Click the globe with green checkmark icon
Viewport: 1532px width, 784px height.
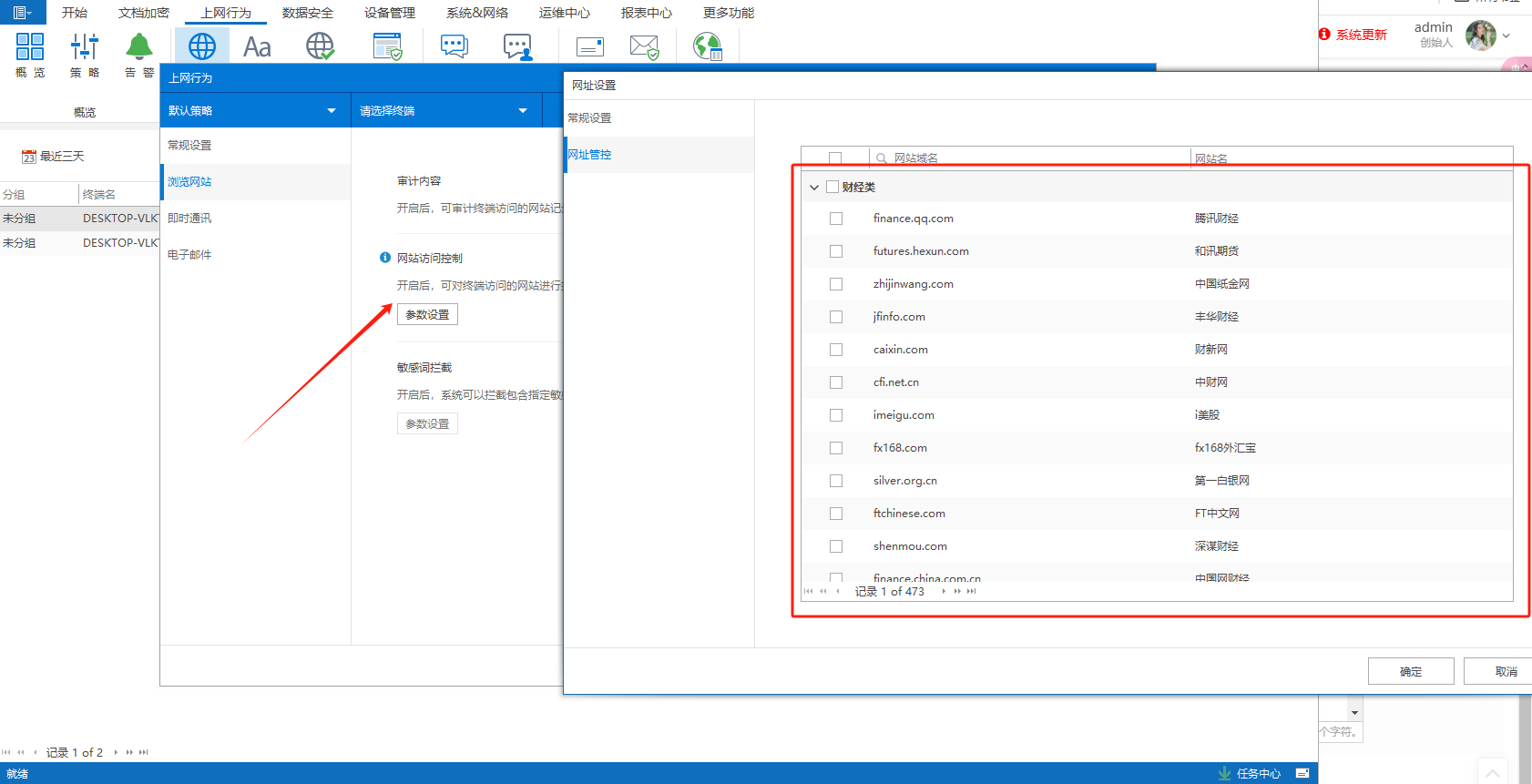click(x=320, y=46)
